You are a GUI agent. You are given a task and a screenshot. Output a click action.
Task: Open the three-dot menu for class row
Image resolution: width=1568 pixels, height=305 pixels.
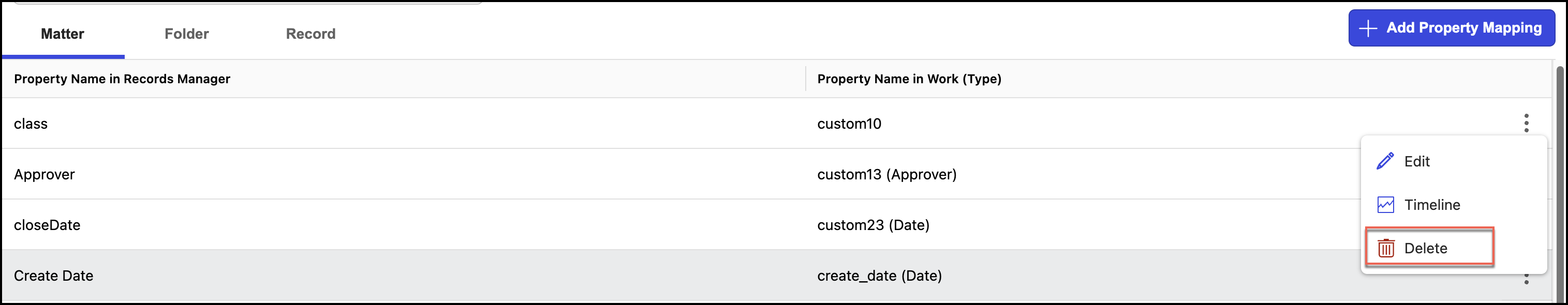click(x=1526, y=123)
